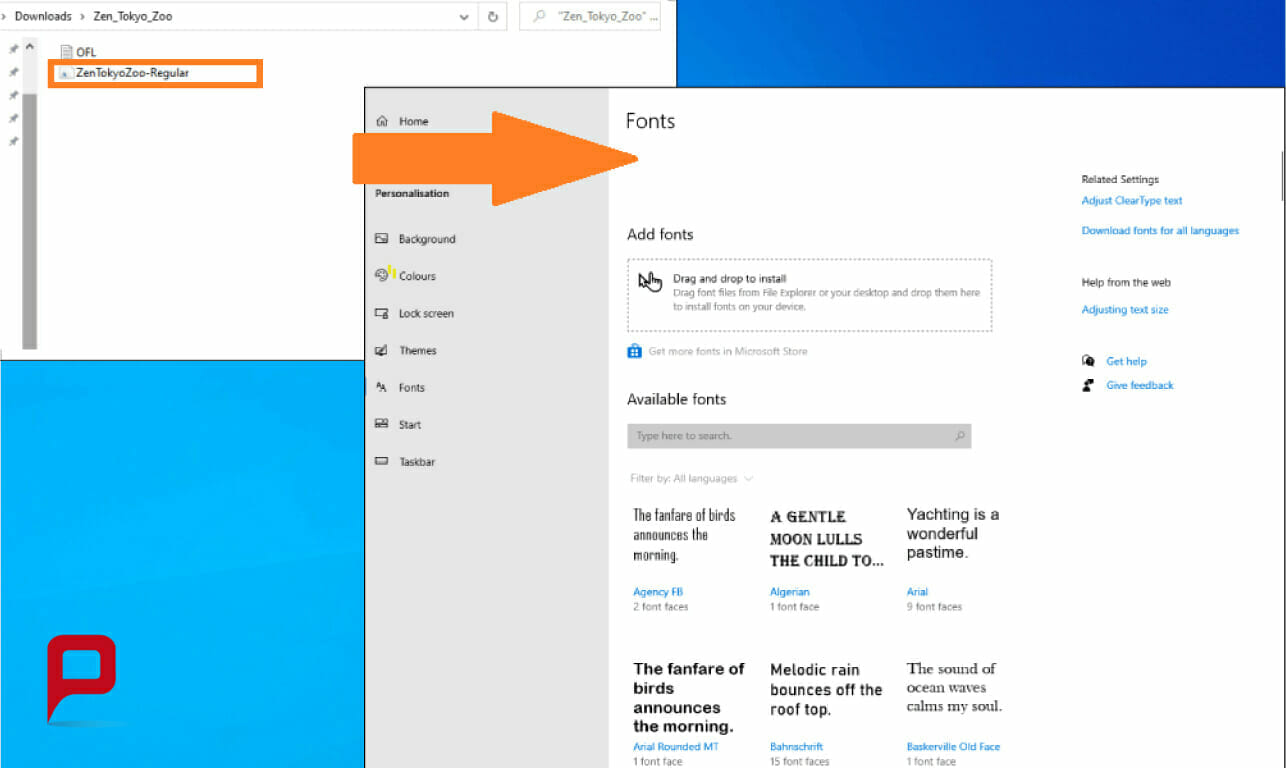Click the available fonts search field
Screen dimensions: 1286x768
790,436
